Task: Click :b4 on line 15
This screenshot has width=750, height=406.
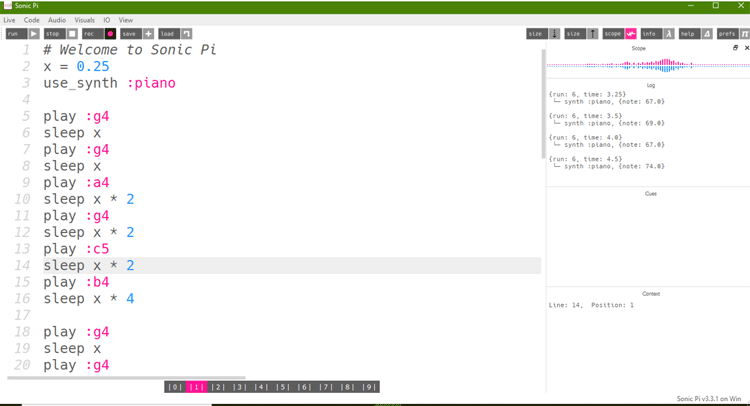Action: 98,282
